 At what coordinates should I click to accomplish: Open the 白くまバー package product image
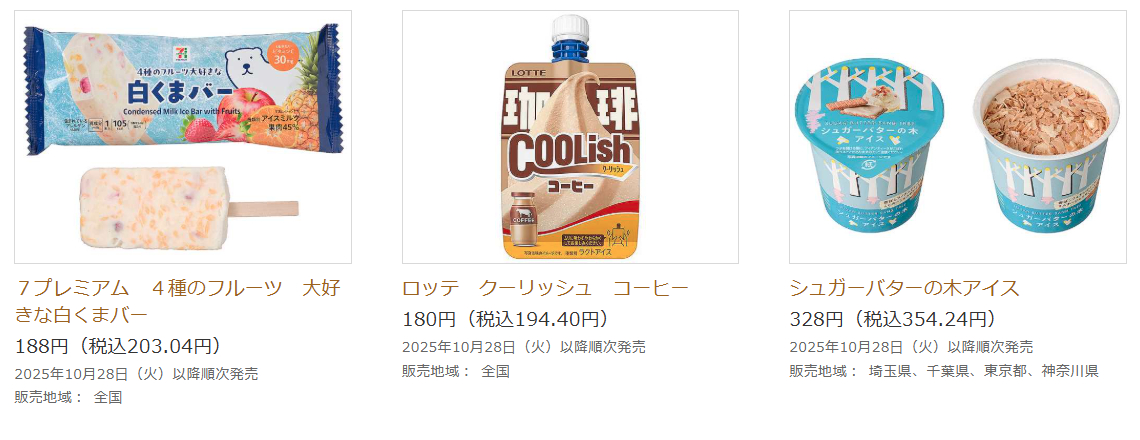(x=182, y=137)
